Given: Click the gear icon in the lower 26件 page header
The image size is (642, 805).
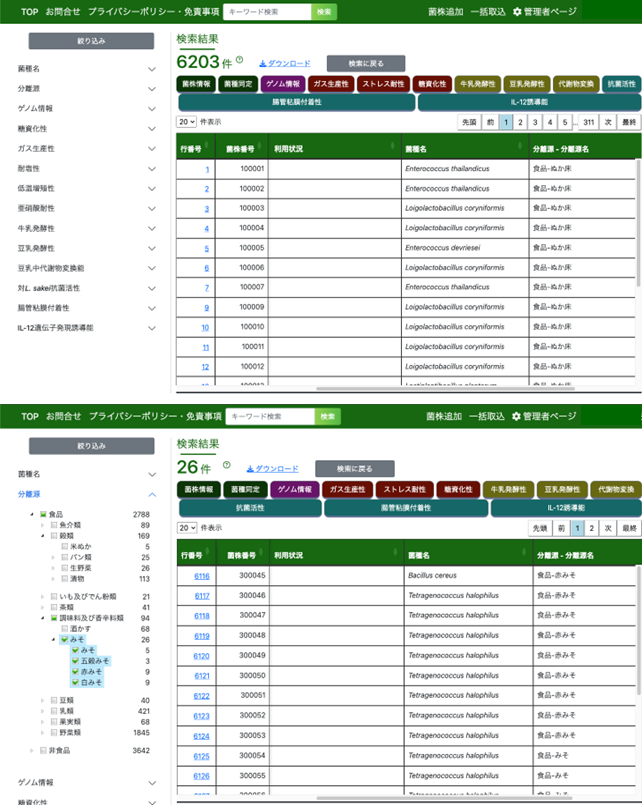Looking at the screenshot, I should [x=516, y=416].
